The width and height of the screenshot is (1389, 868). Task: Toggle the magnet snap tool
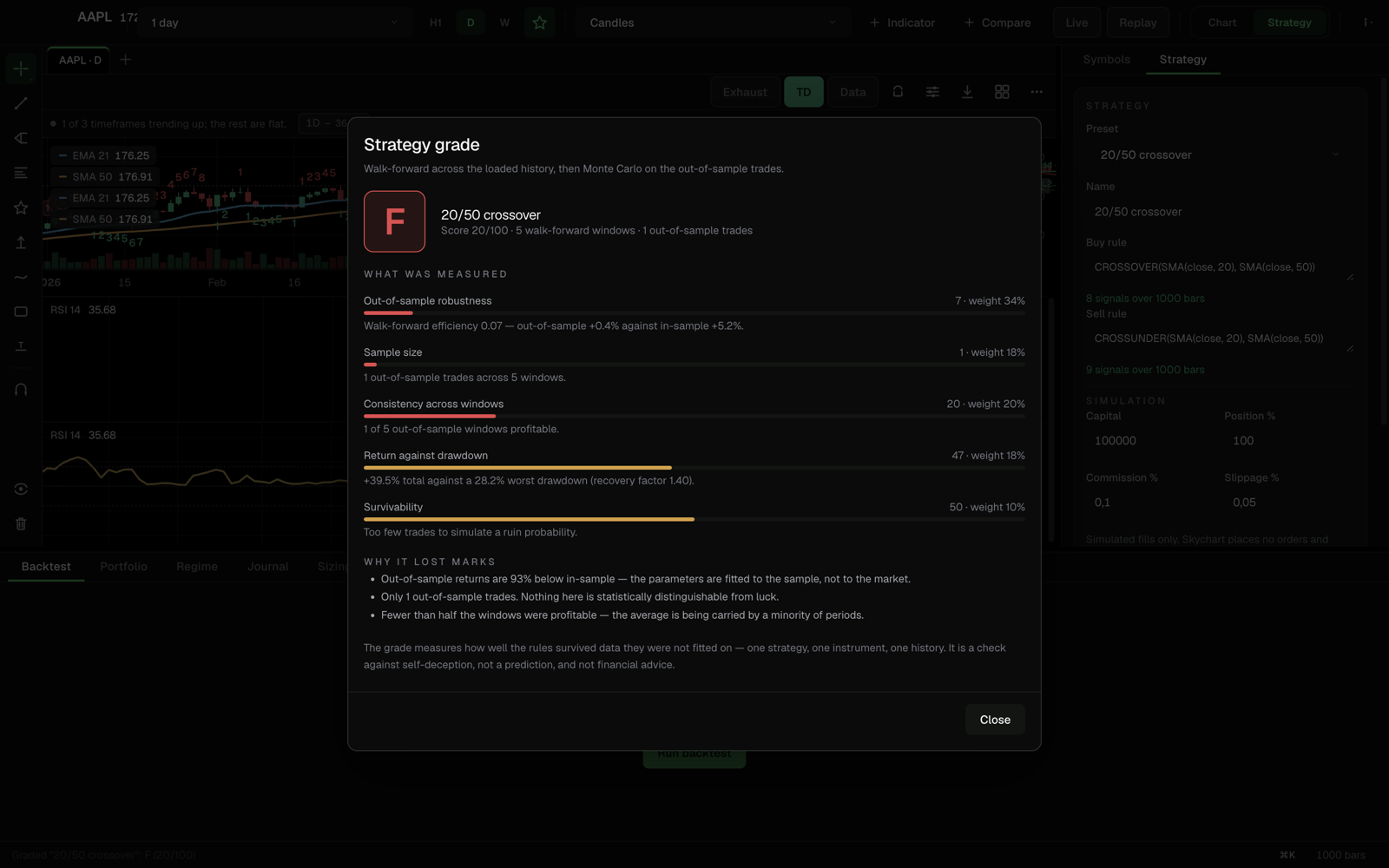pos(21,390)
